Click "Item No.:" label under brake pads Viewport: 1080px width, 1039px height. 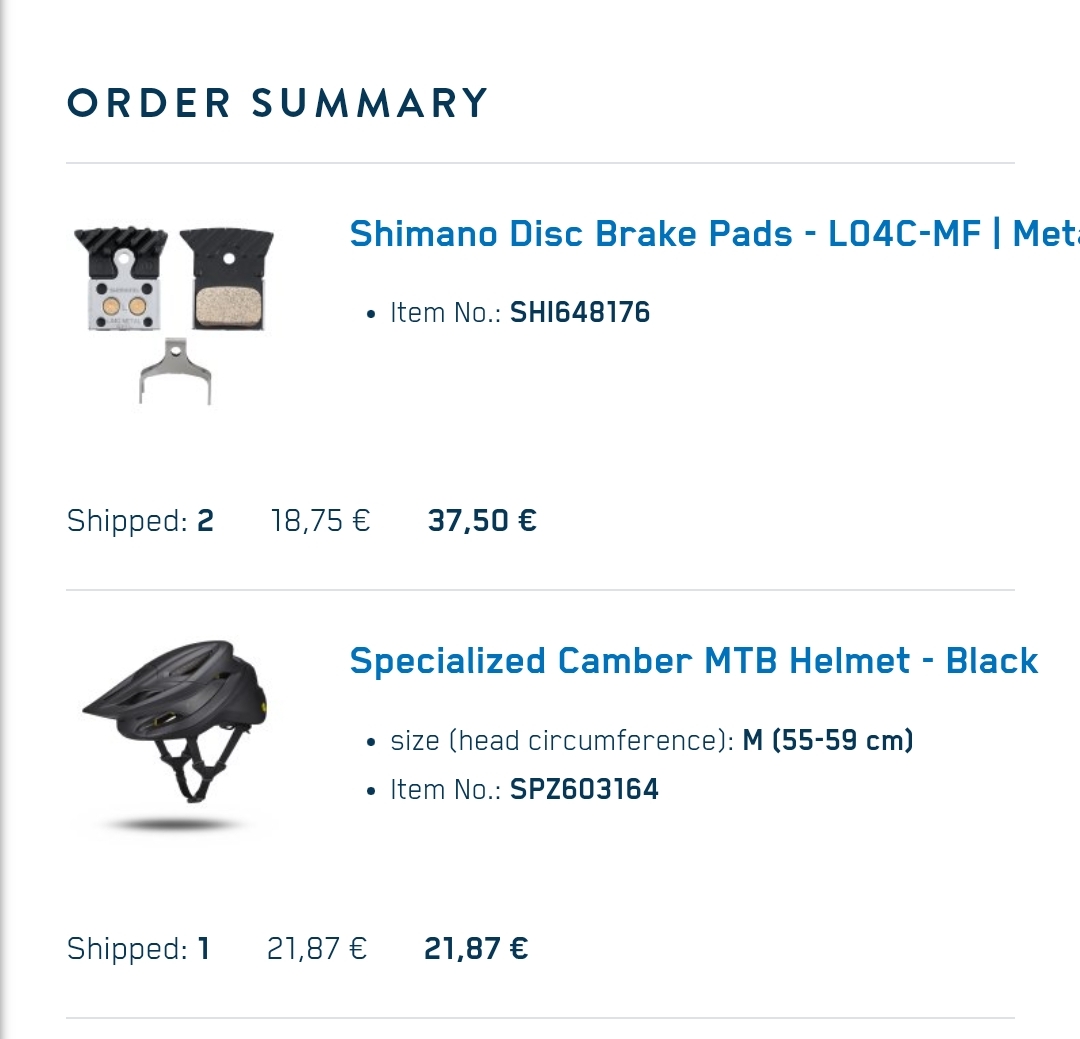click(445, 313)
